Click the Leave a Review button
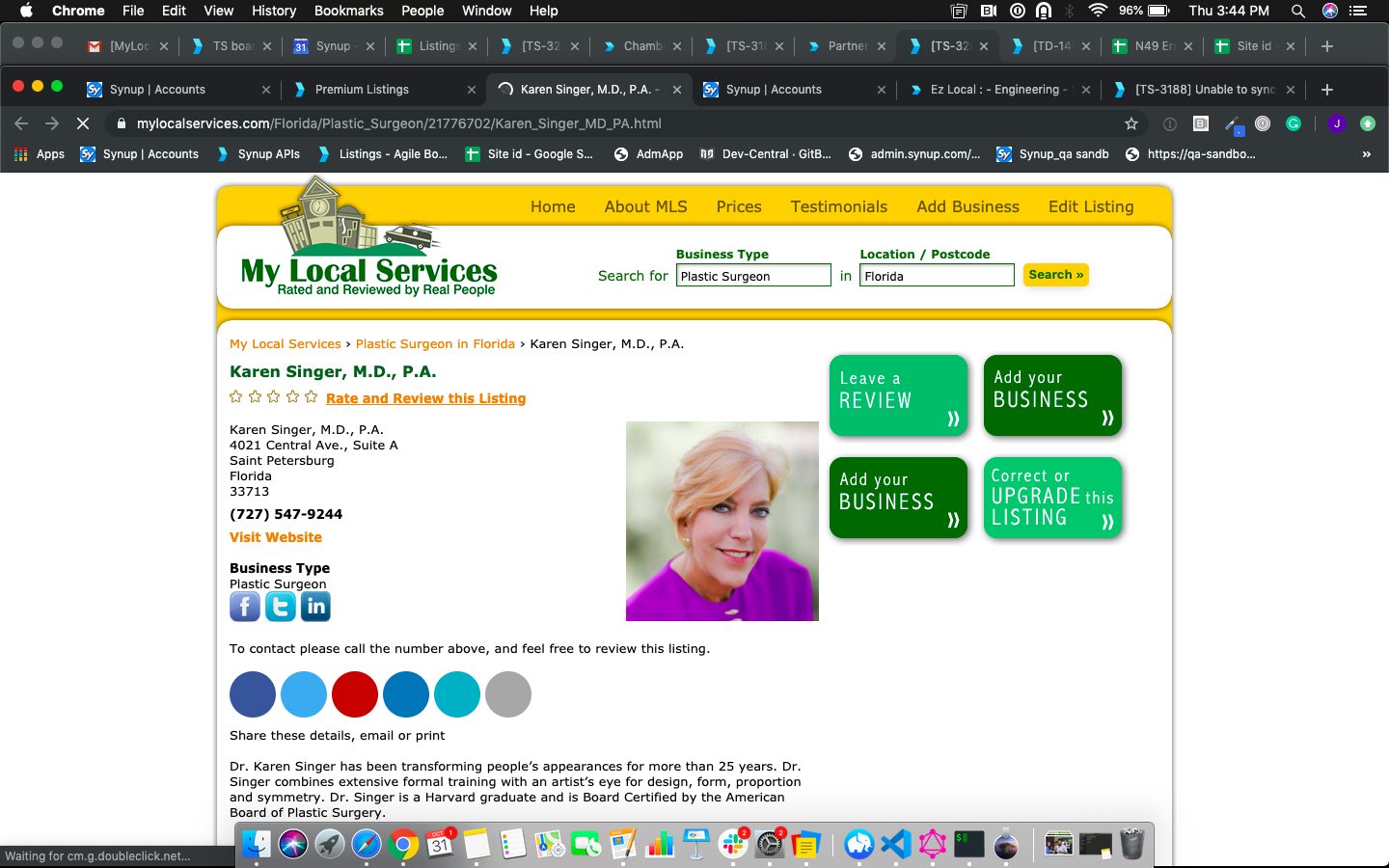The height and width of the screenshot is (868, 1389). pyautogui.click(x=898, y=395)
